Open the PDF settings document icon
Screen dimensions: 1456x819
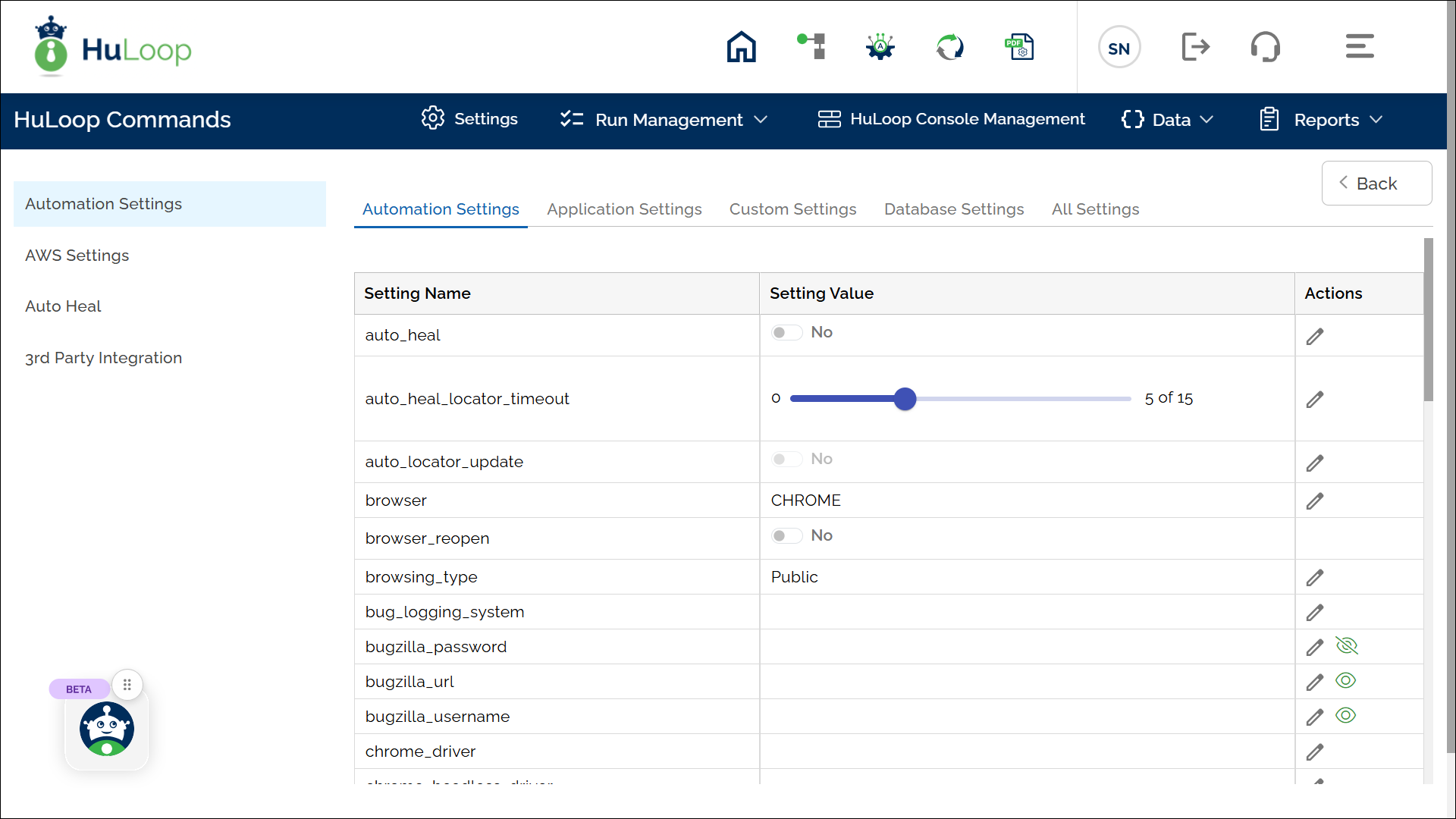click(1019, 47)
